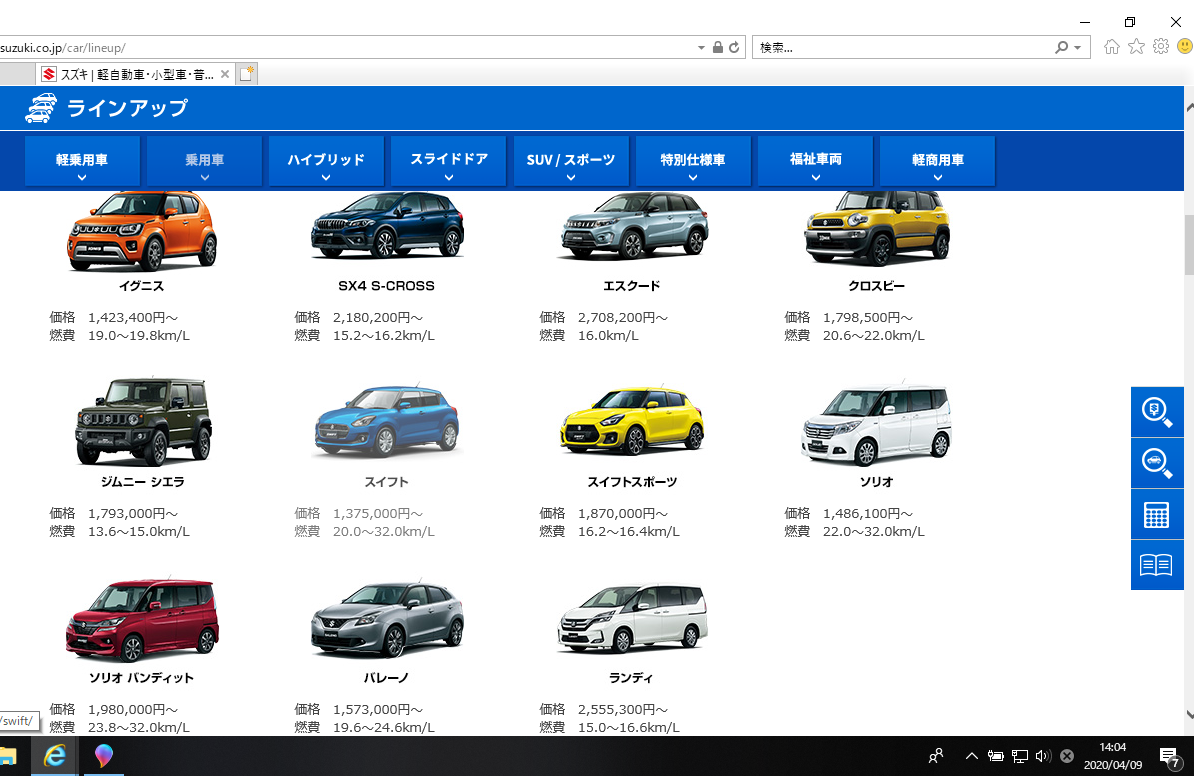The width and height of the screenshot is (1194, 776).
Task: Open the dealer search icon in right sidebar
Action: pyautogui.click(x=1157, y=412)
